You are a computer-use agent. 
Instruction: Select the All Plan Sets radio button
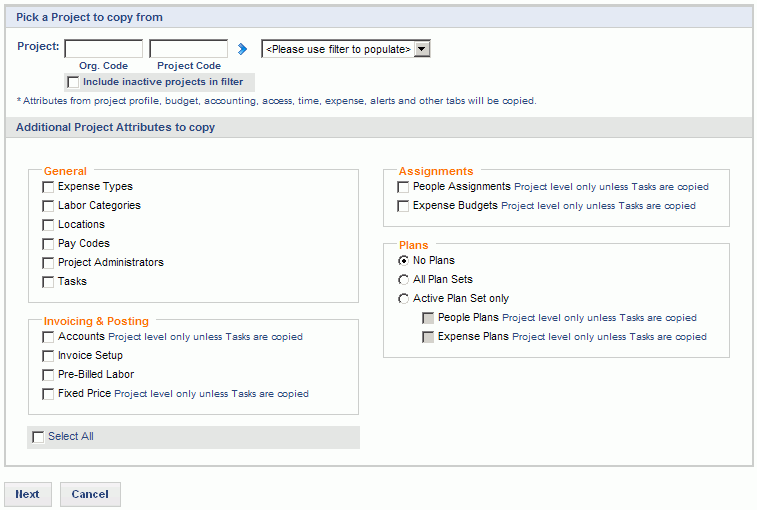click(x=403, y=280)
